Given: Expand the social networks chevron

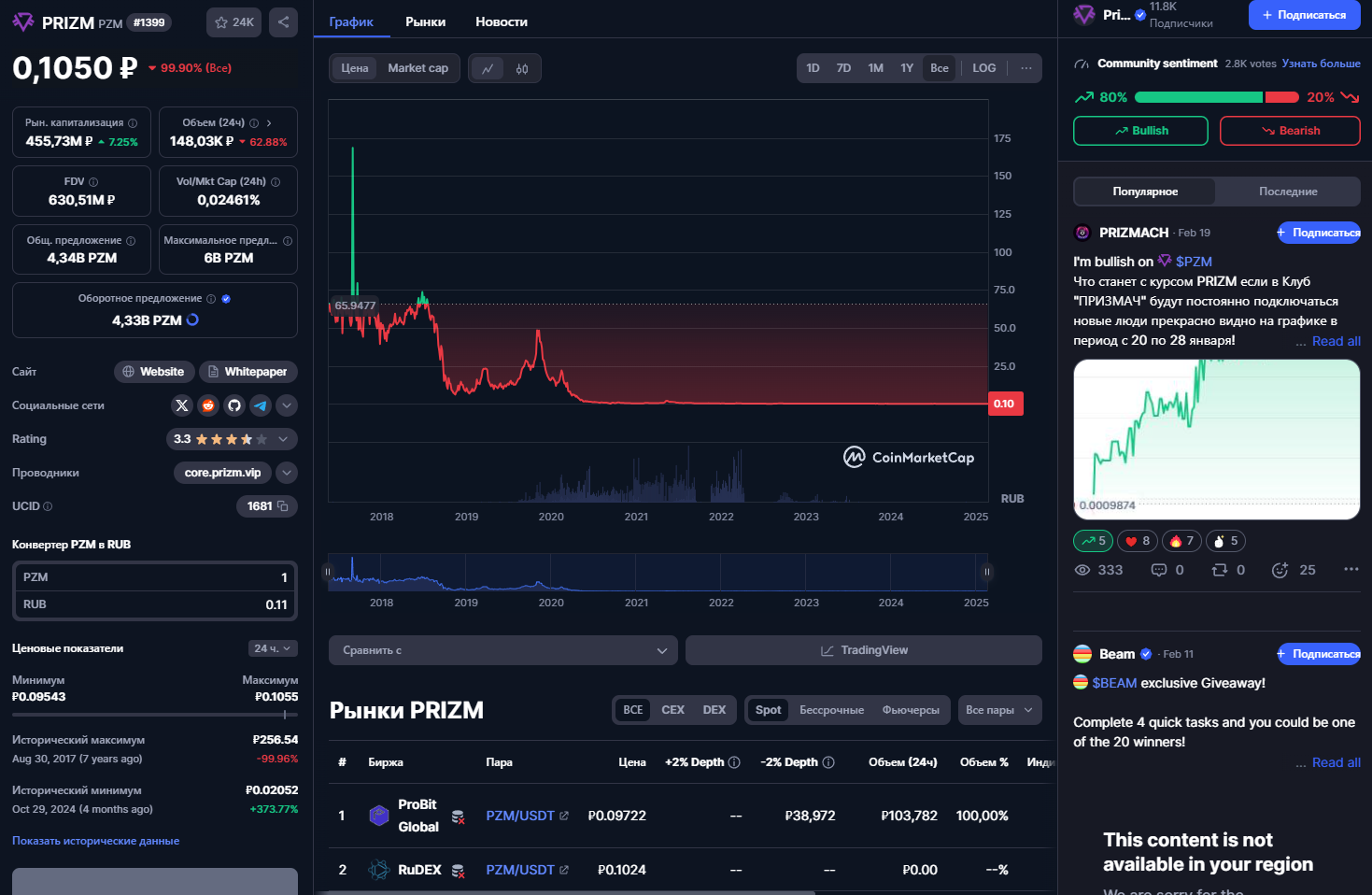Looking at the screenshot, I should click(287, 405).
